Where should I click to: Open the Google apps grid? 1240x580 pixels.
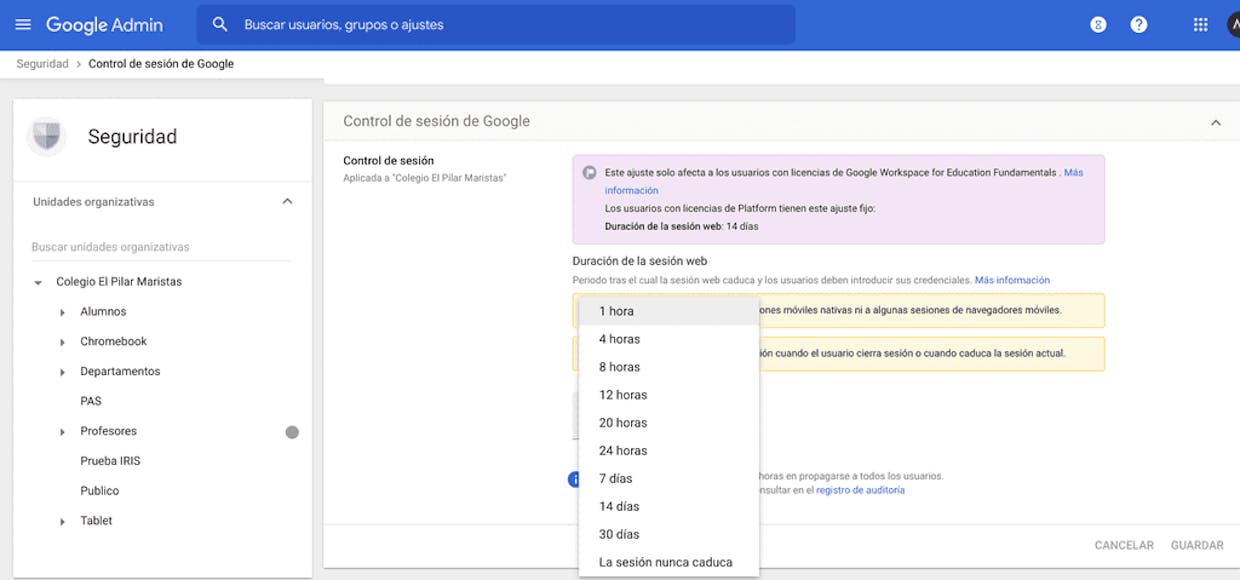(x=1201, y=25)
